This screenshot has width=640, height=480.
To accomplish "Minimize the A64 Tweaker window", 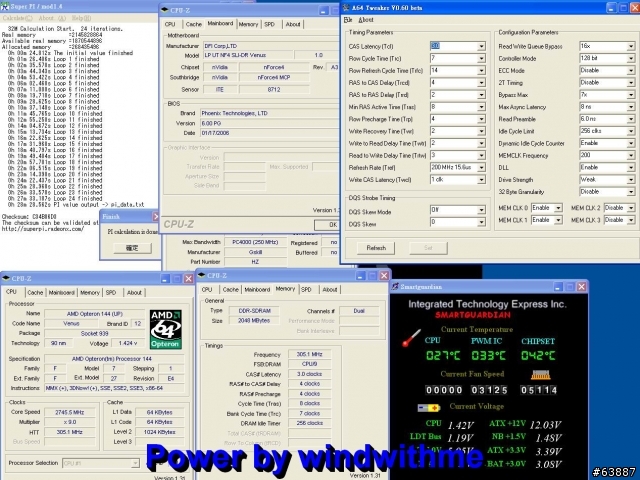I will (611, 8).
